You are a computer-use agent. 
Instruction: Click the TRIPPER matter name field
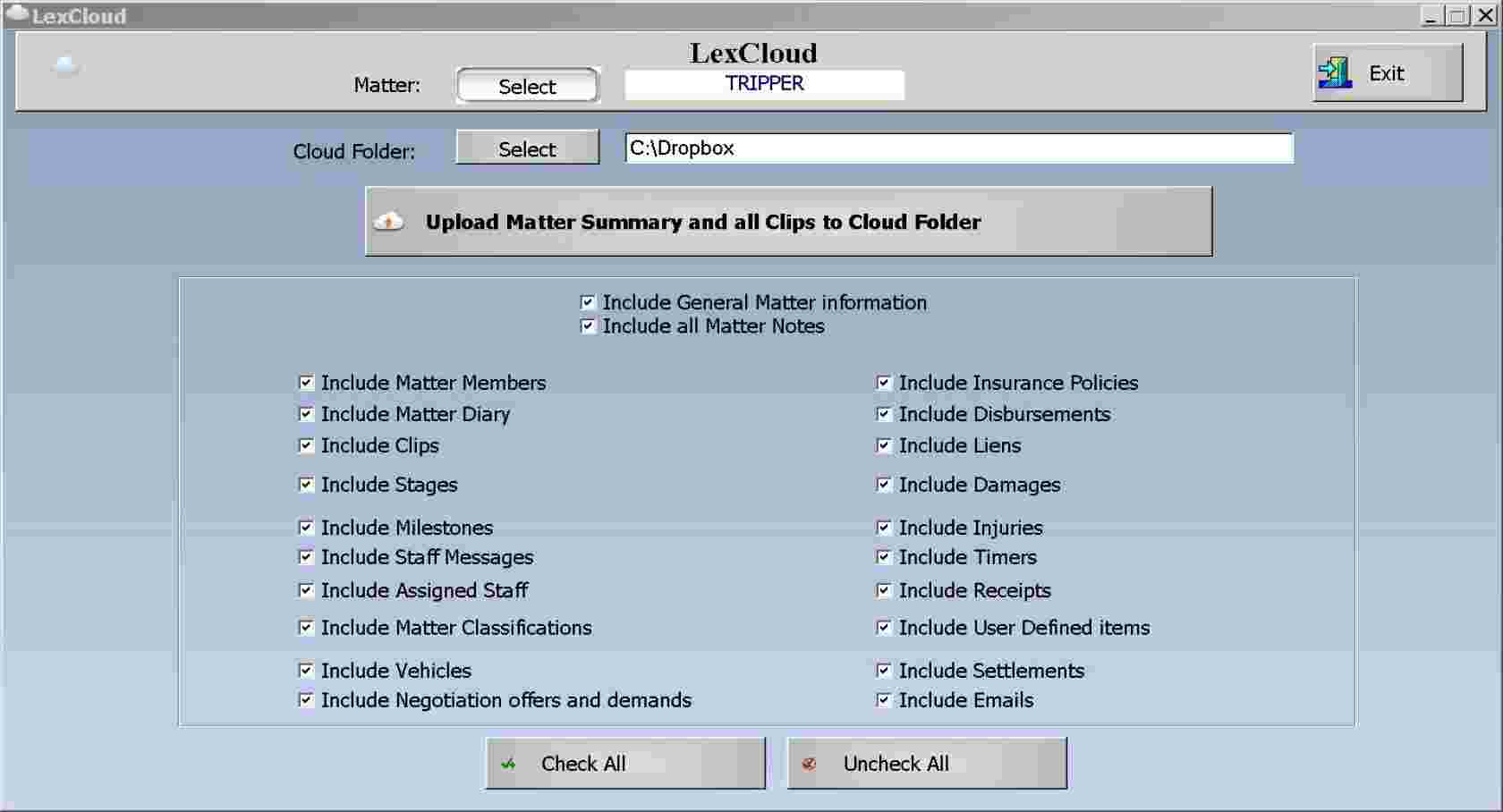click(x=764, y=84)
